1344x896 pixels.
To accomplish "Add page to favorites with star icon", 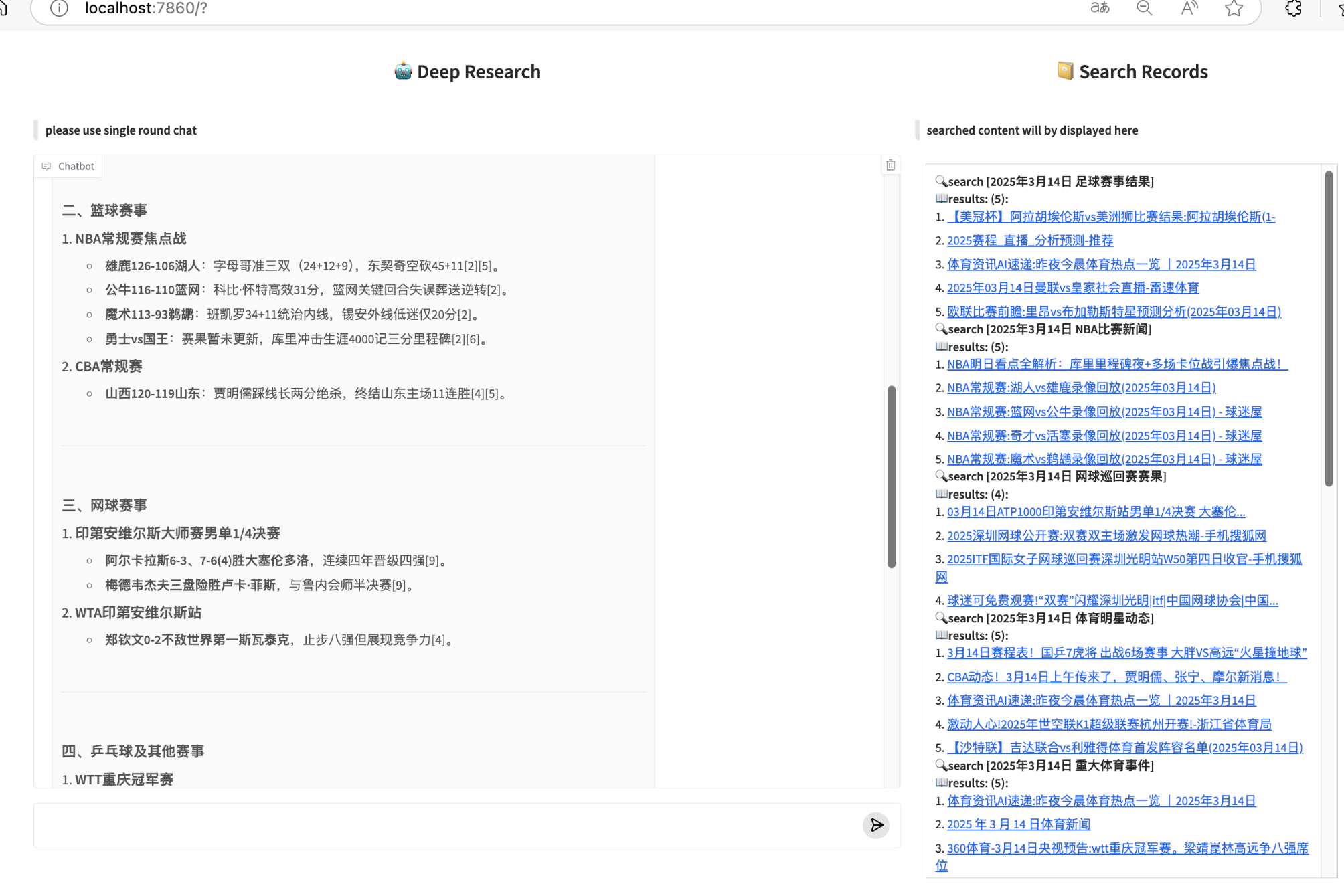I will point(1234,8).
